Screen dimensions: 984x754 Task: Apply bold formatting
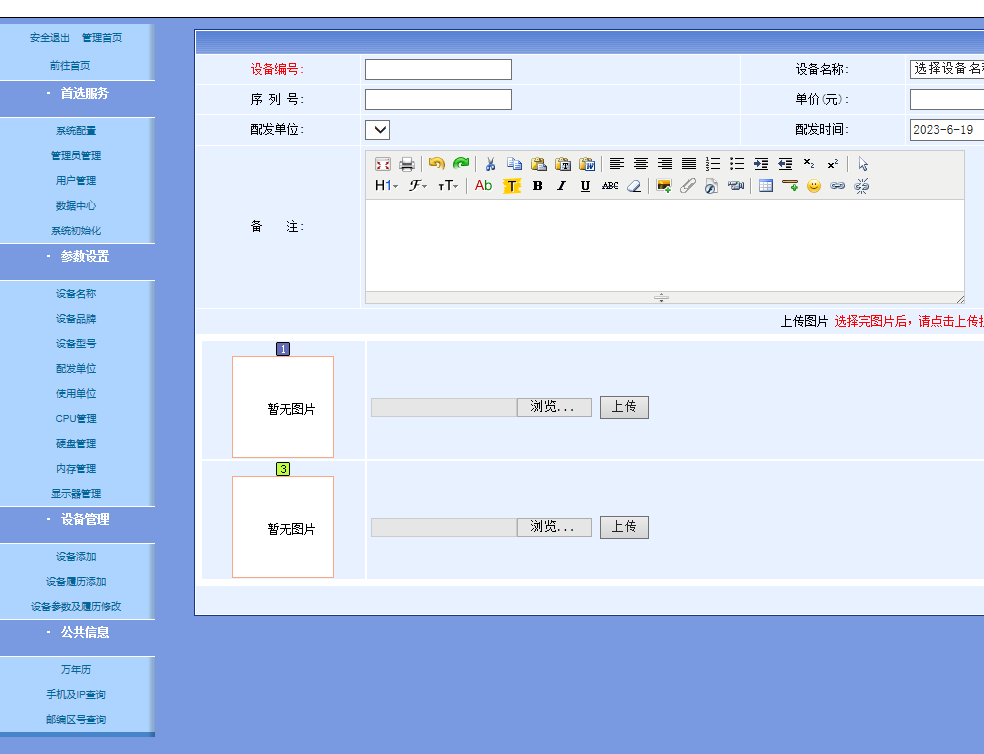click(x=537, y=186)
